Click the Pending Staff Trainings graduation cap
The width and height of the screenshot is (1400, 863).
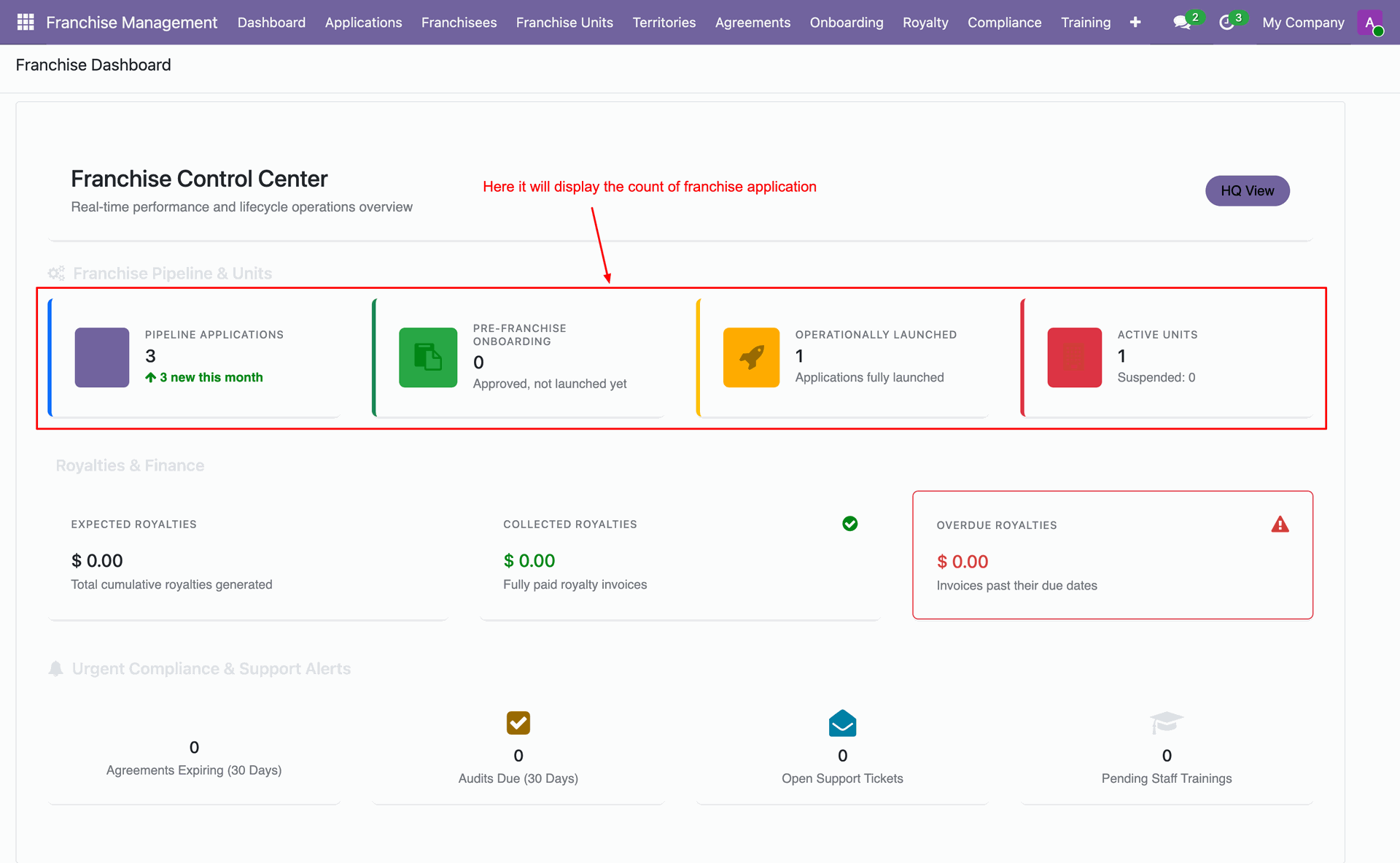(x=1167, y=723)
